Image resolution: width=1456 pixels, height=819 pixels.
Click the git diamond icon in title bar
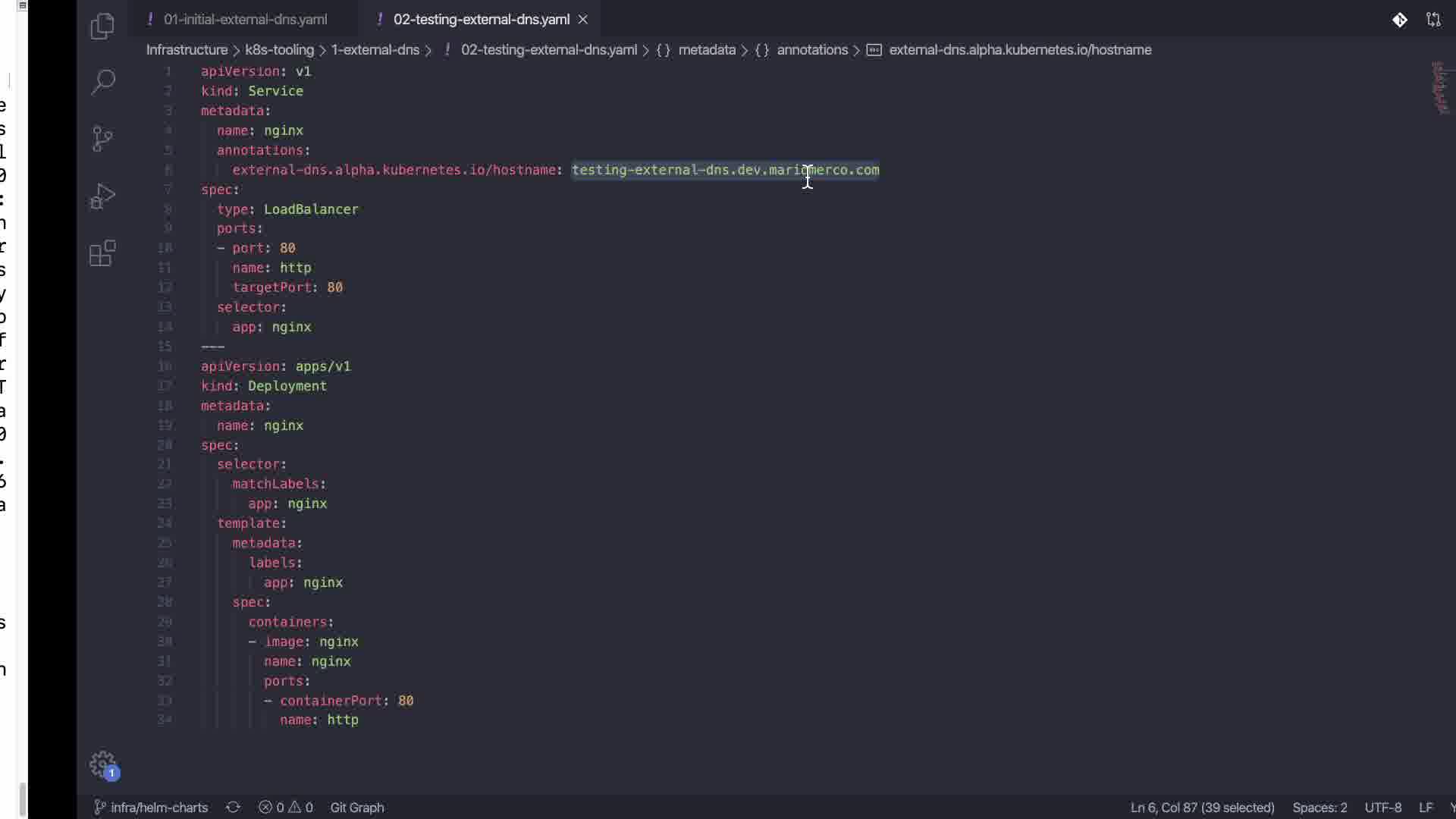coord(1400,20)
